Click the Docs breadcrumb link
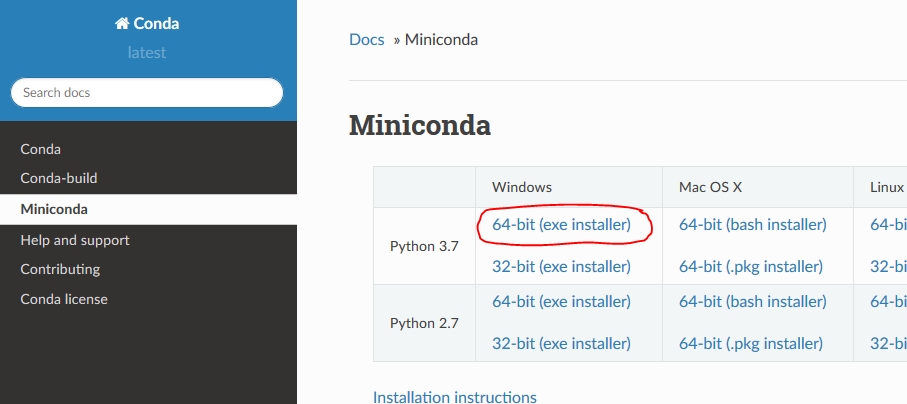Image resolution: width=907 pixels, height=404 pixels. 367,40
